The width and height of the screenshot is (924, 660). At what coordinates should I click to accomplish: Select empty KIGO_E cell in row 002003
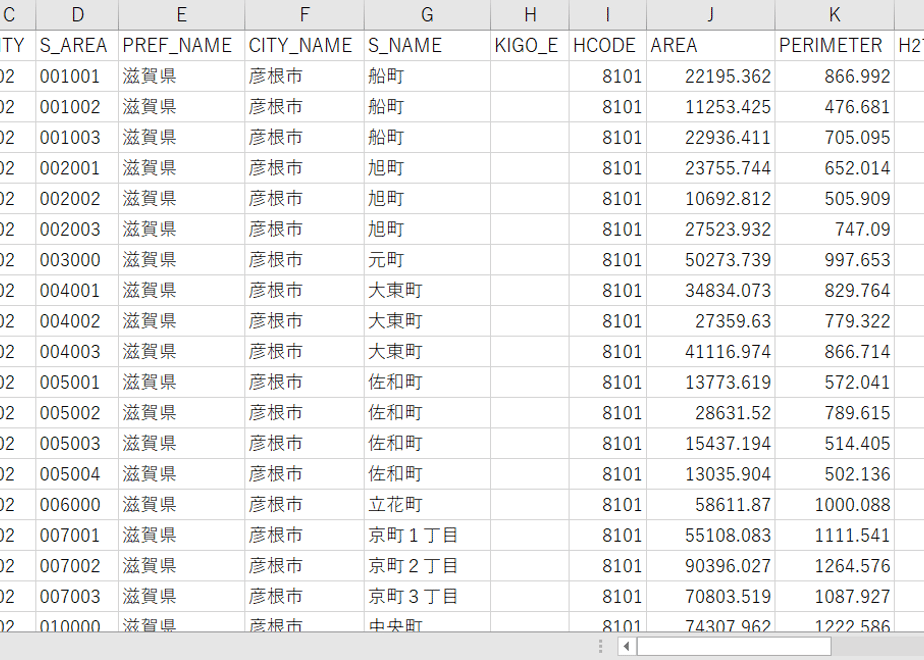tap(530, 229)
